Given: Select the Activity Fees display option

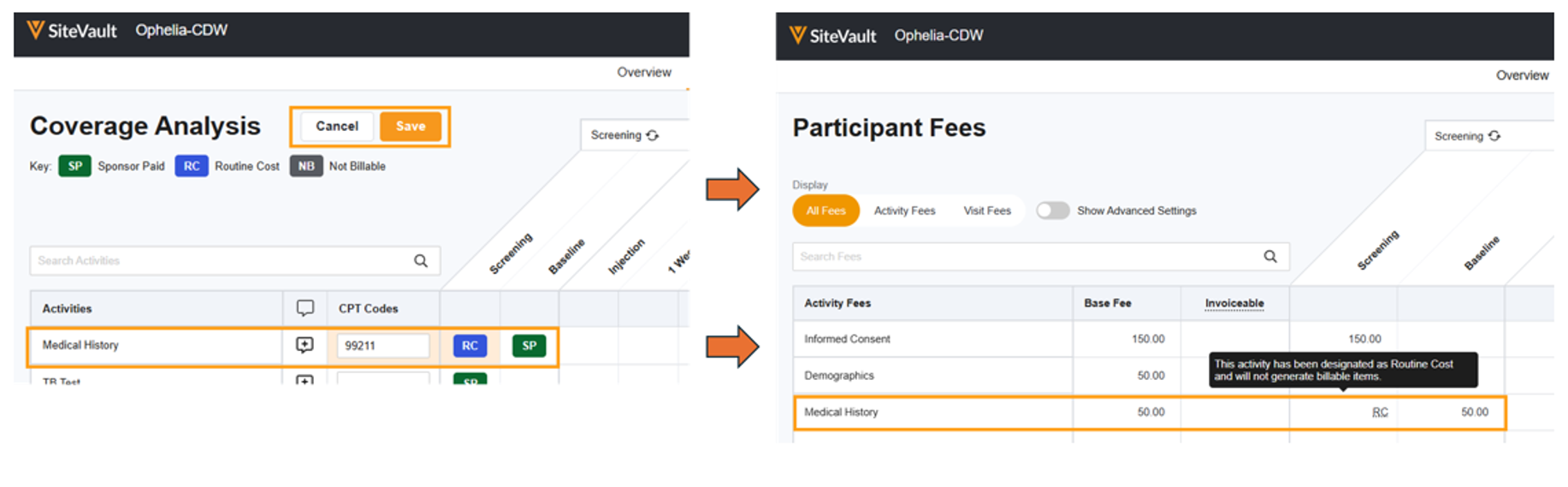Looking at the screenshot, I should point(904,211).
